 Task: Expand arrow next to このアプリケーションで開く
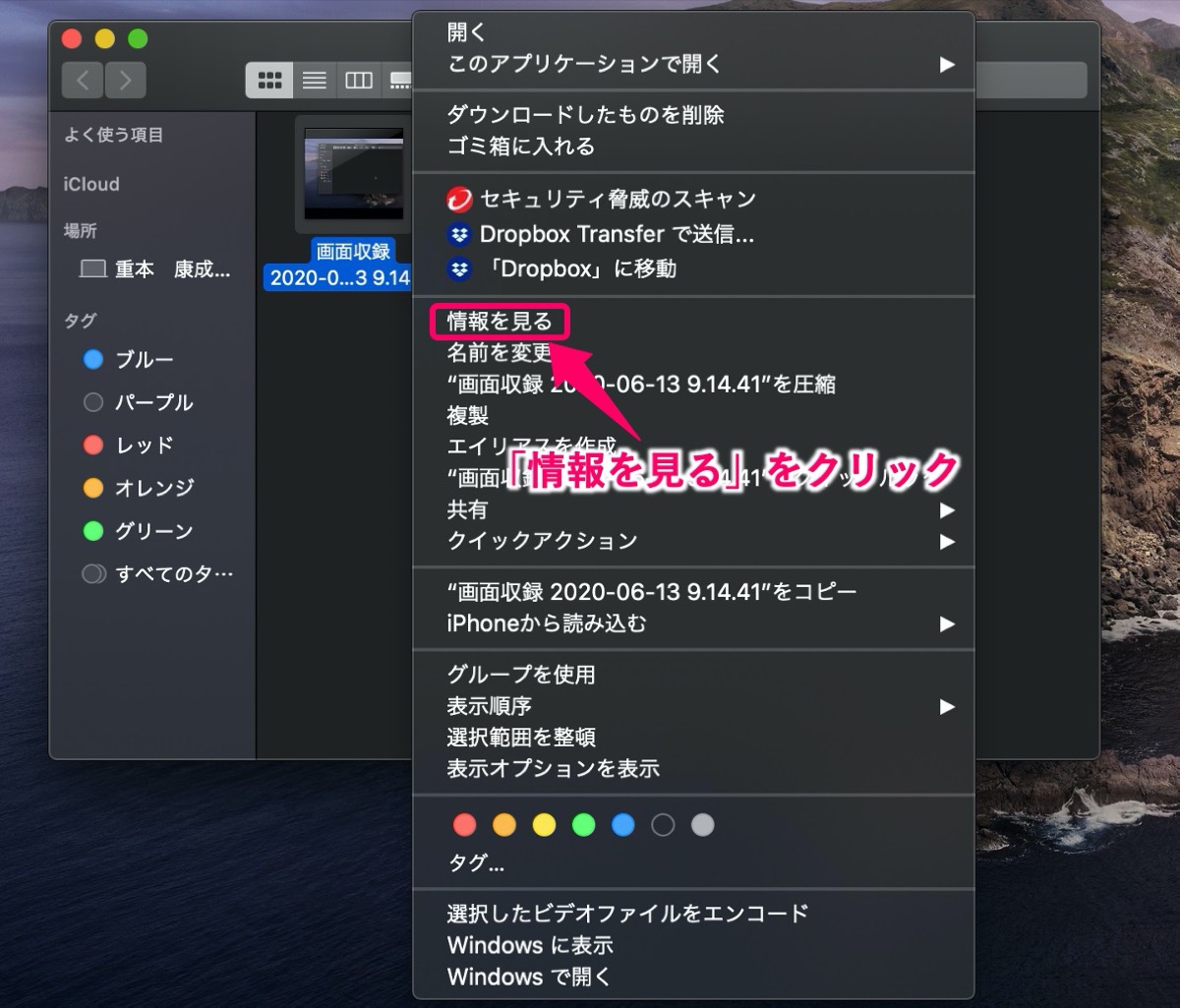946,64
